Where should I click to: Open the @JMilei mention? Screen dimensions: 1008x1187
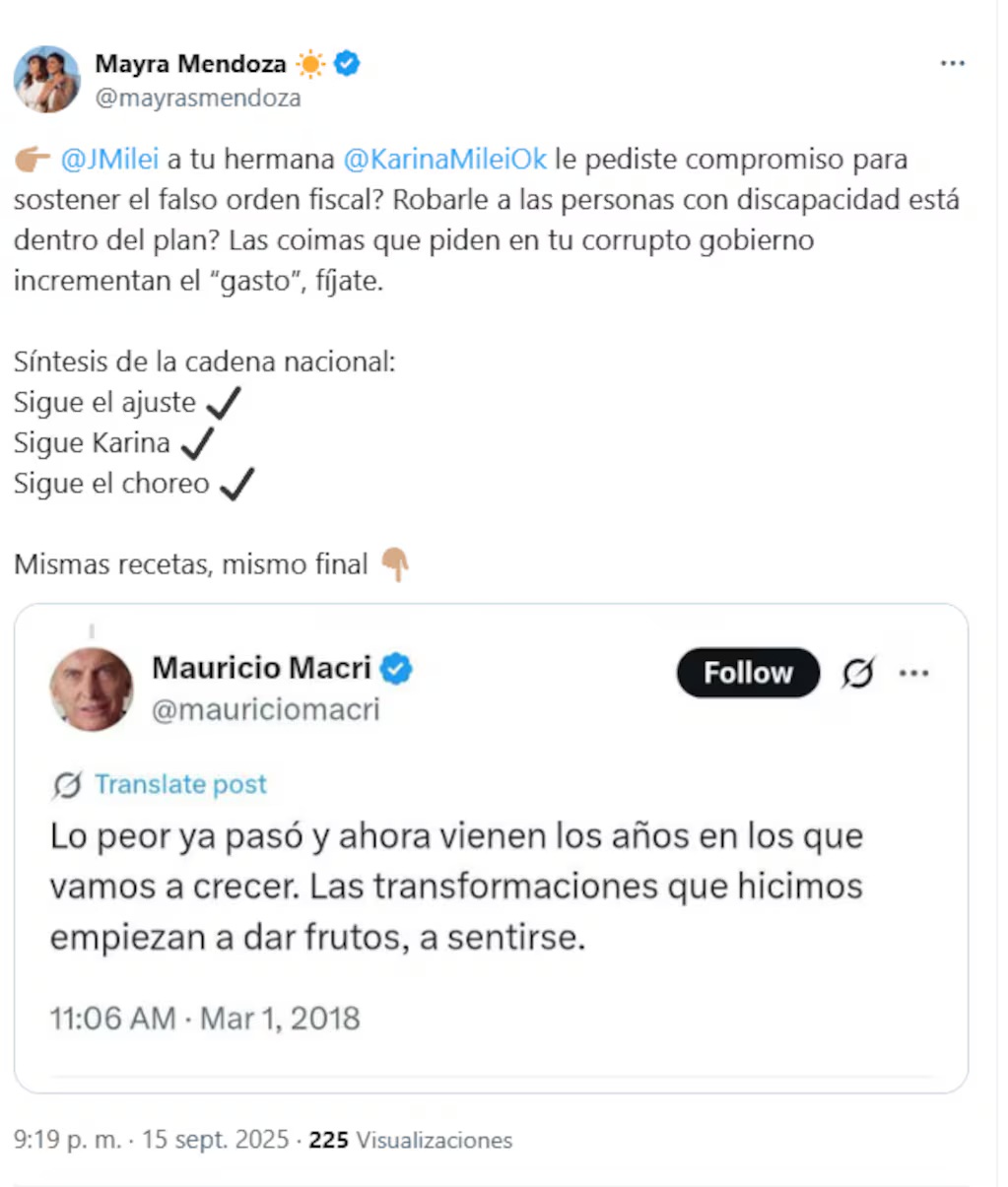[x=108, y=160]
